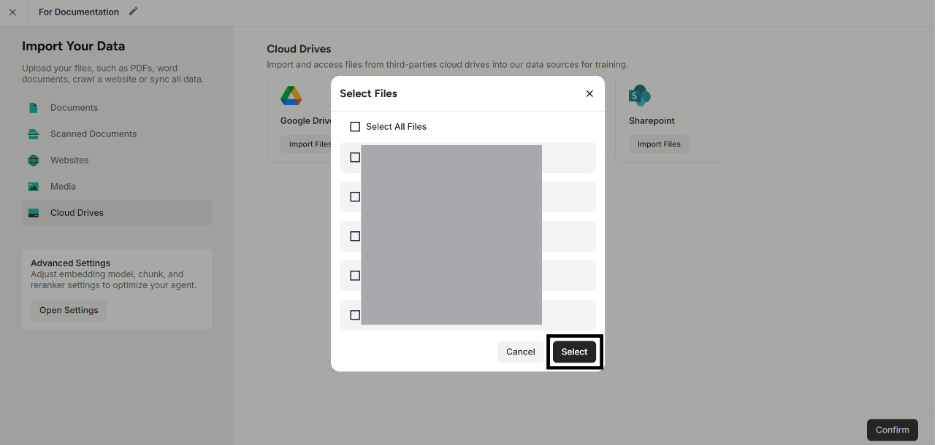
Task: Click the For Documentation title
Action: click(x=79, y=12)
